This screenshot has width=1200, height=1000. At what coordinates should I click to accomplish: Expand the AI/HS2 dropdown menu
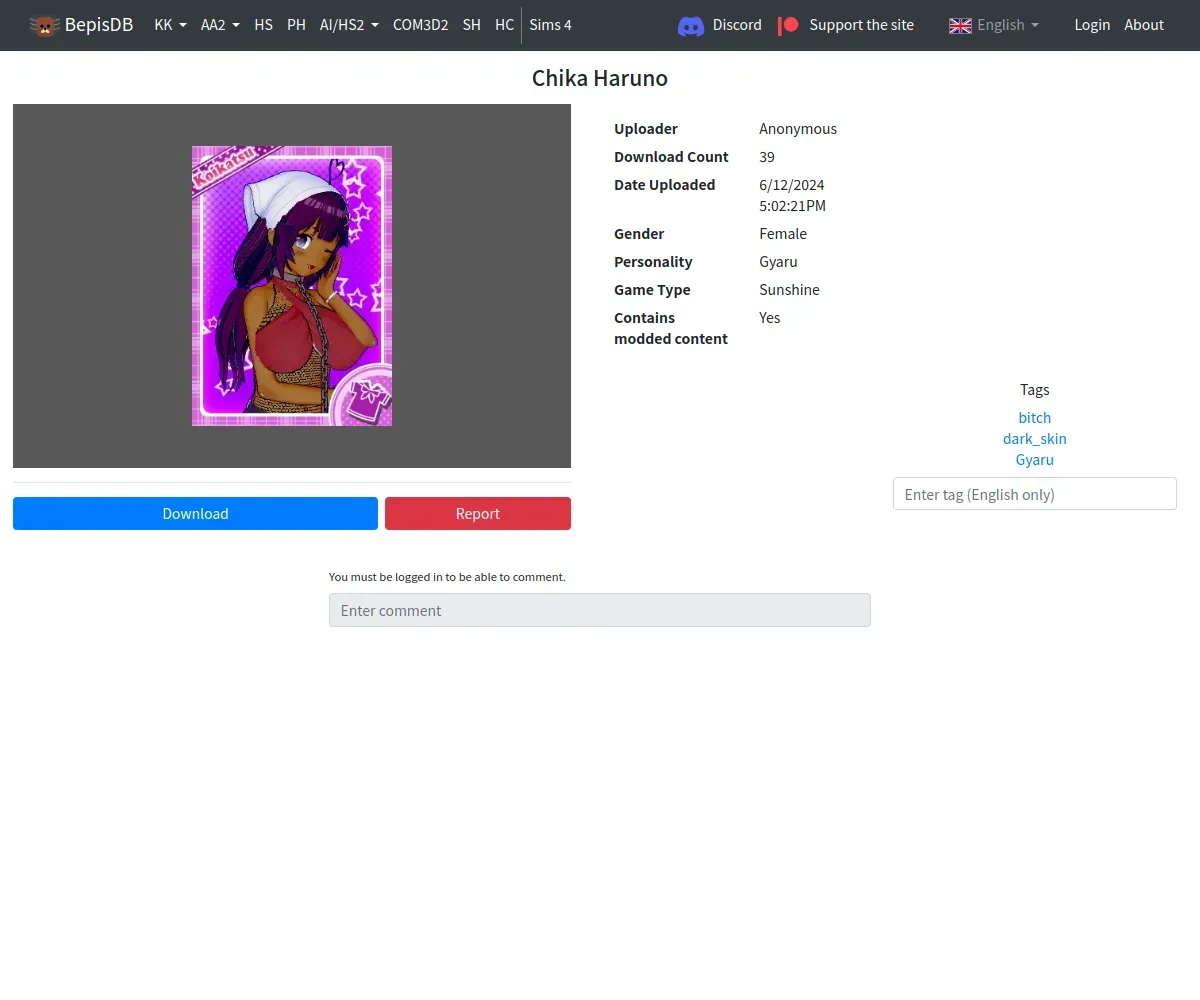[349, 25]
